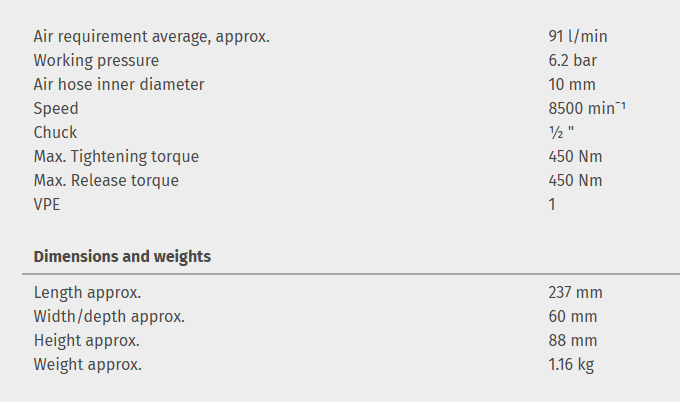Click the "Weight approx." label
This screenshot has height=402, width=680.
[x=88, y=365]
